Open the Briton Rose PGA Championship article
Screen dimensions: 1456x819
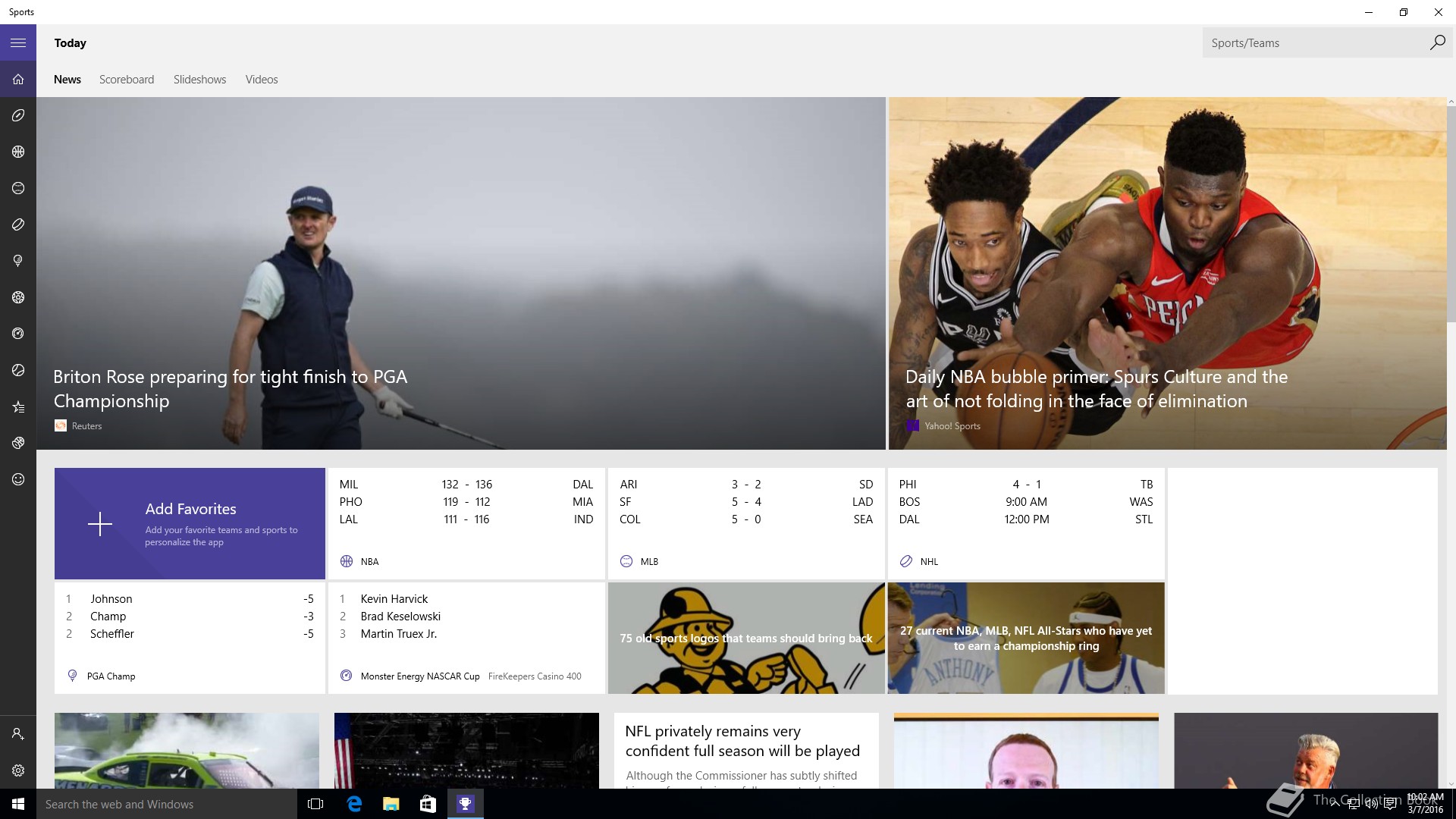point(231,388)
